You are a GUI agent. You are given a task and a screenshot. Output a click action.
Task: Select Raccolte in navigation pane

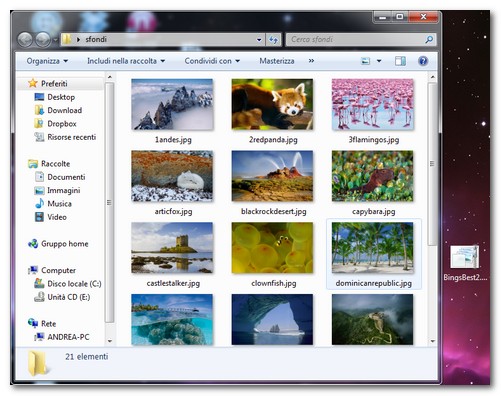pos(55,164)
